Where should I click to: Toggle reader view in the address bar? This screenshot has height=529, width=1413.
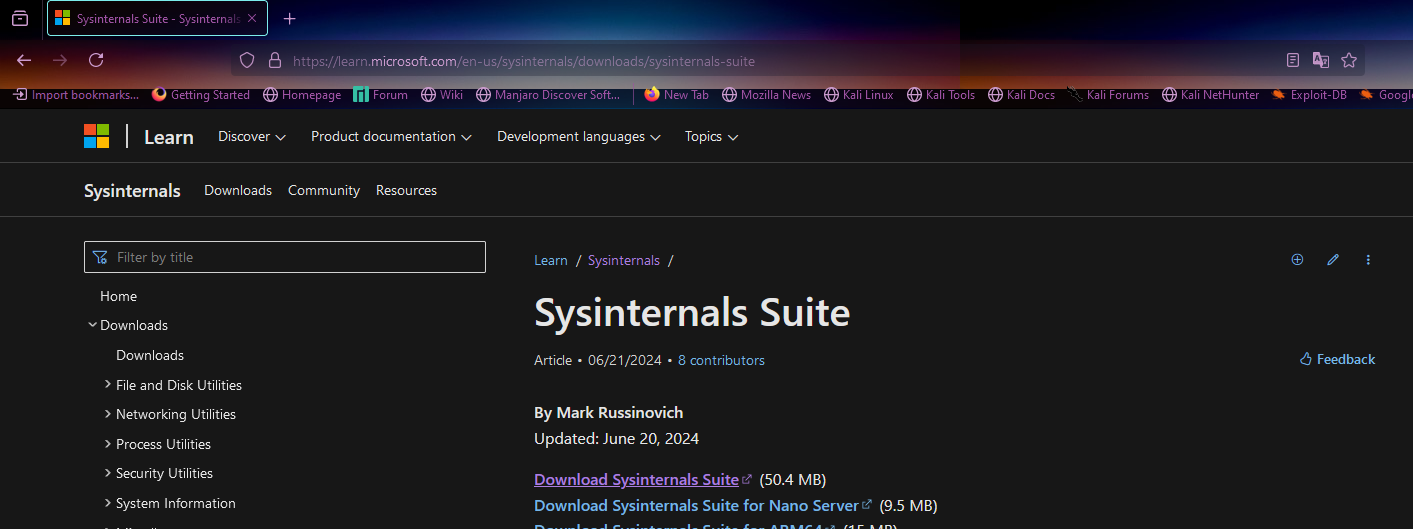click(1293, 60)
